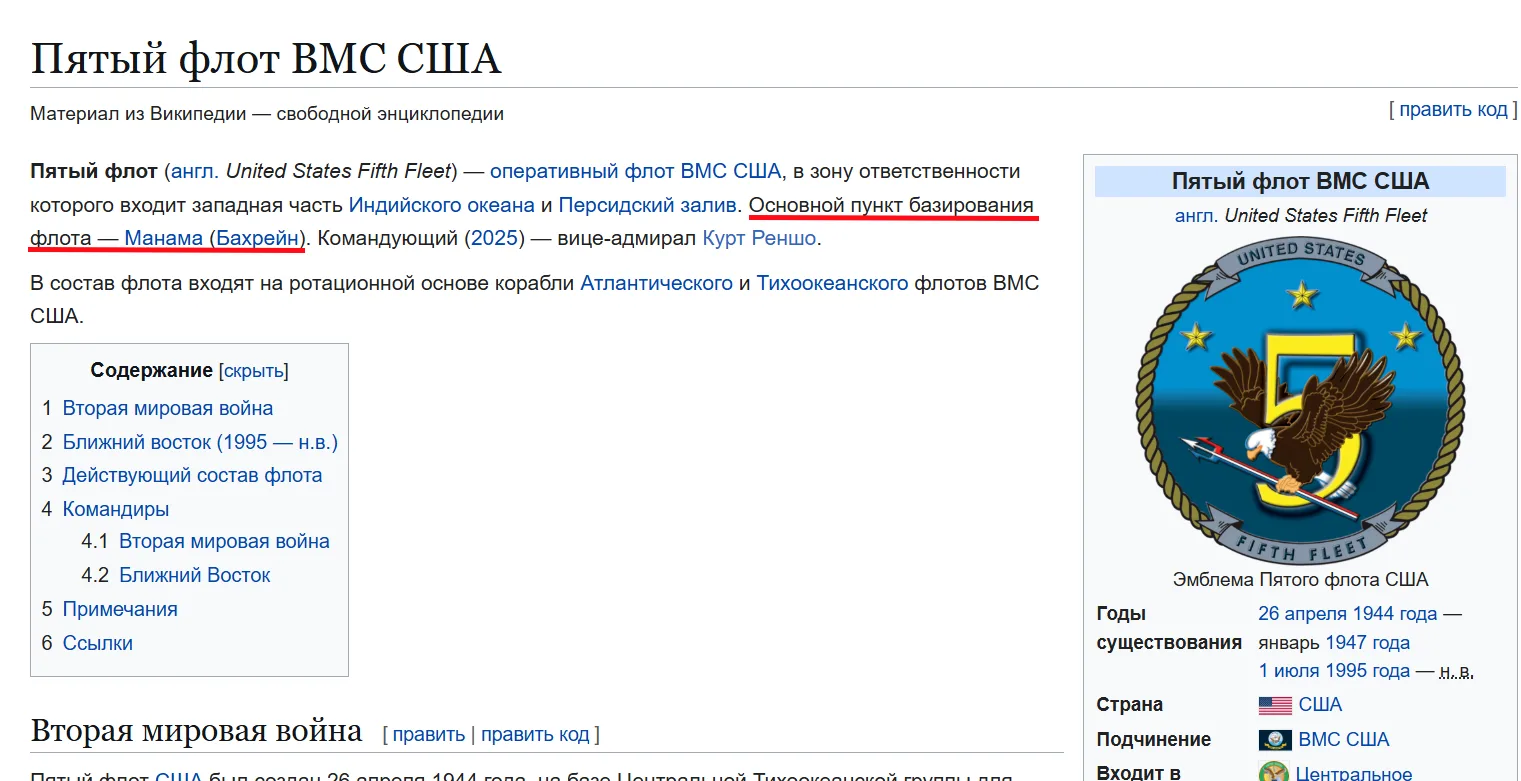This screenshot has height=781, width=1521.
Task: Click the Central Command emblem icon
Action: point(1274,773)
